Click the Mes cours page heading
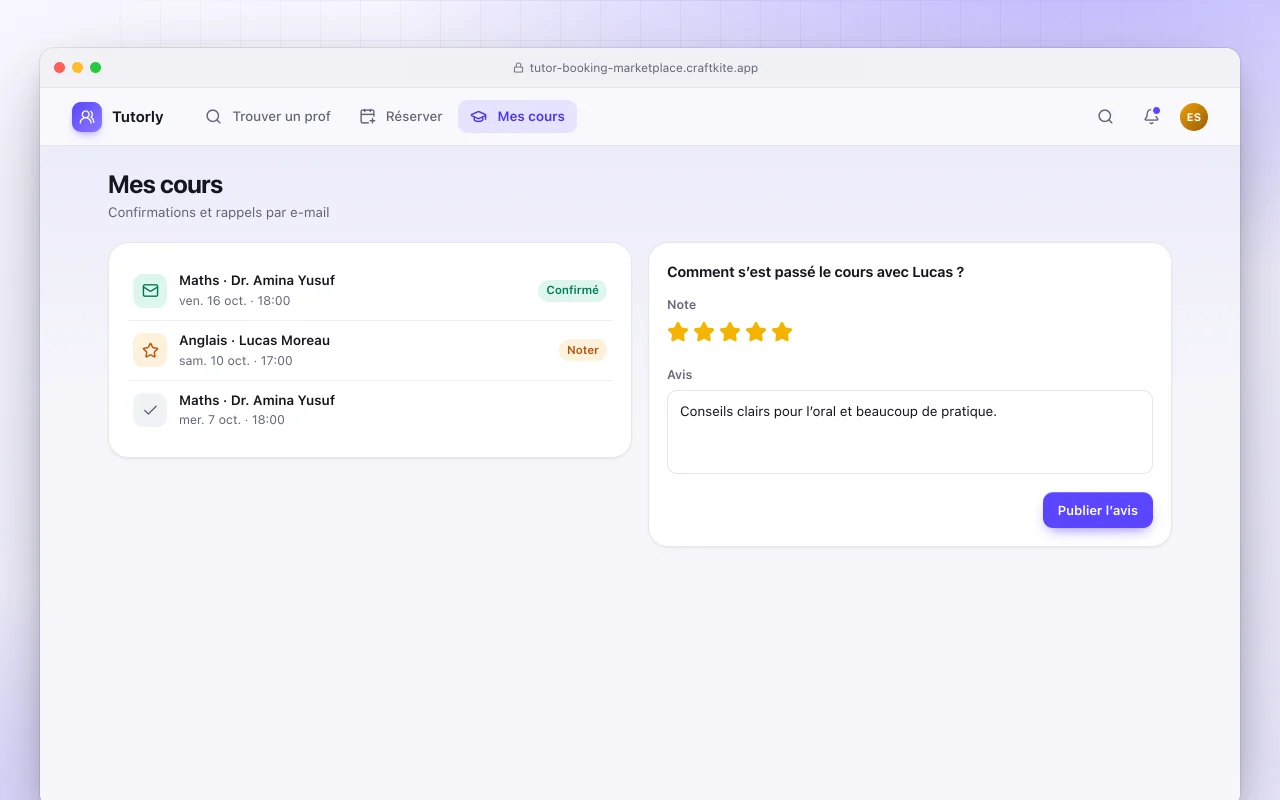Image resolution: width=1280 pixels, height=800 pixels. [x=165, y=185]
